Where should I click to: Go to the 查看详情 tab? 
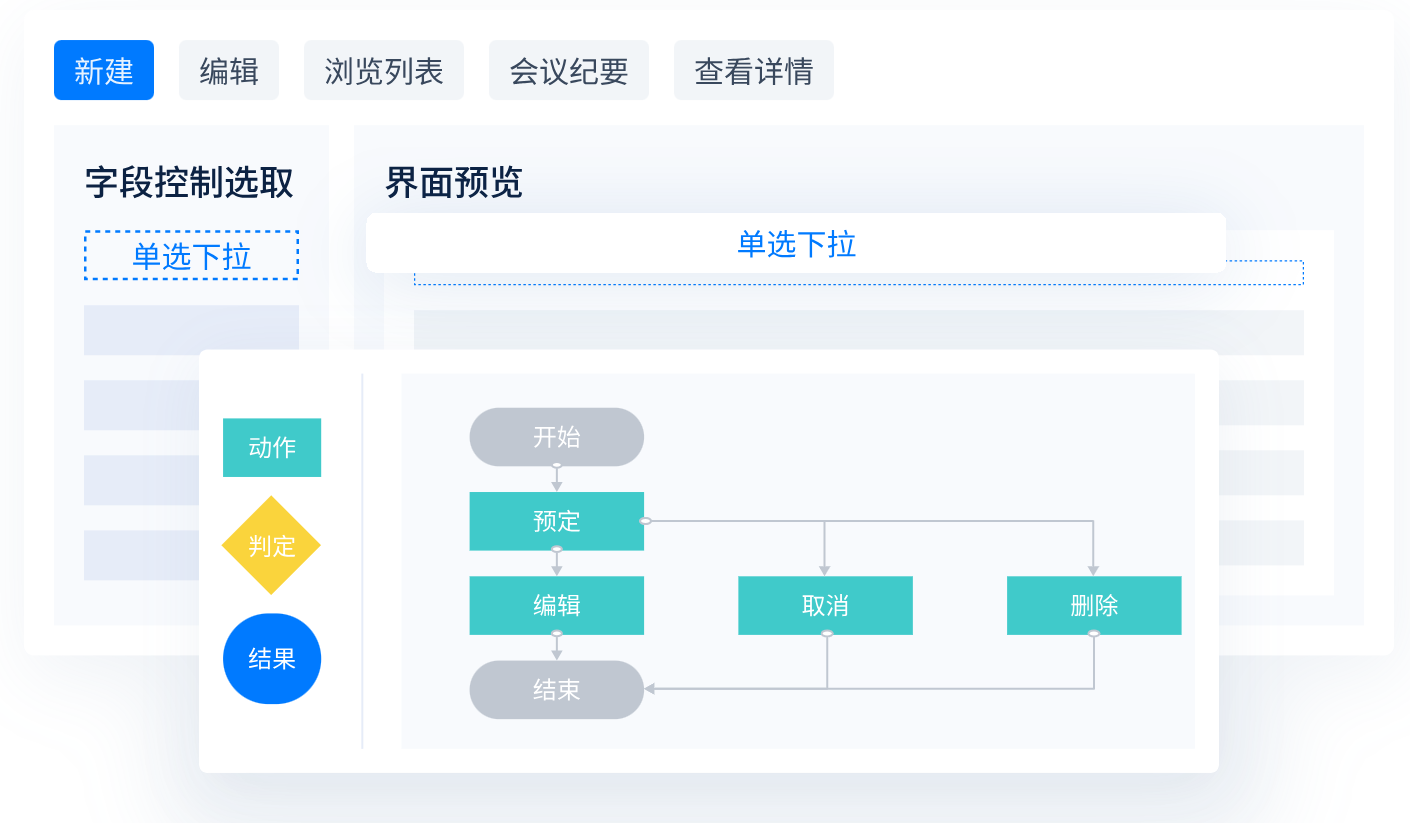[754, 71]
